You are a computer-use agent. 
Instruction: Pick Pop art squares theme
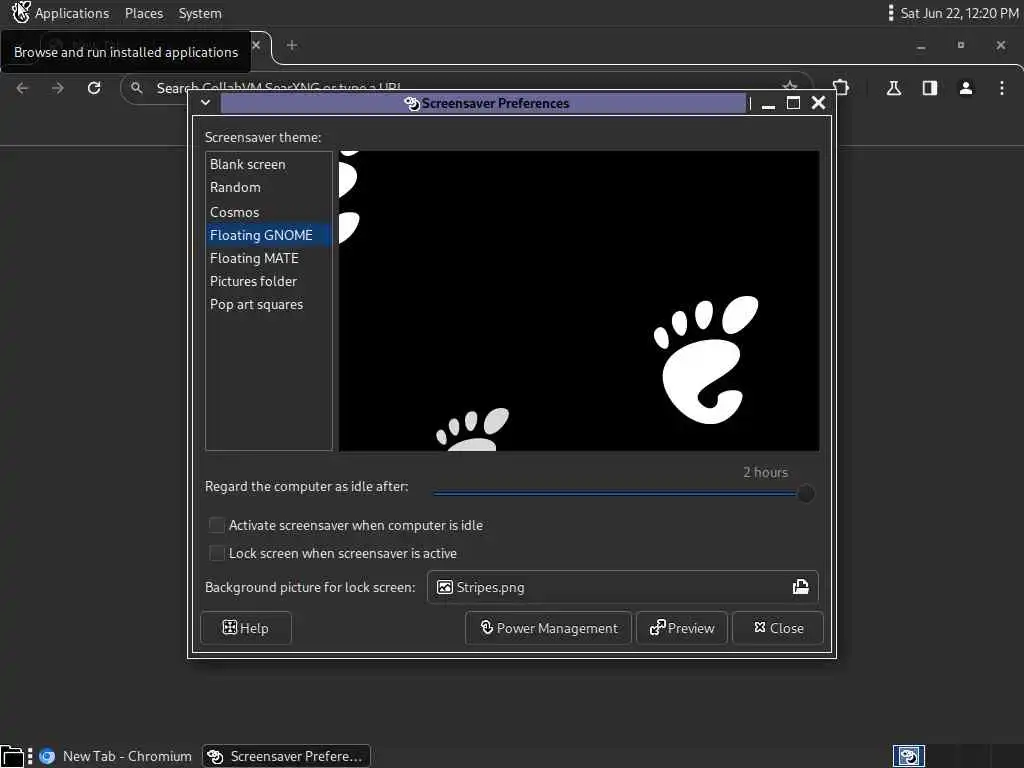point(268,305)
